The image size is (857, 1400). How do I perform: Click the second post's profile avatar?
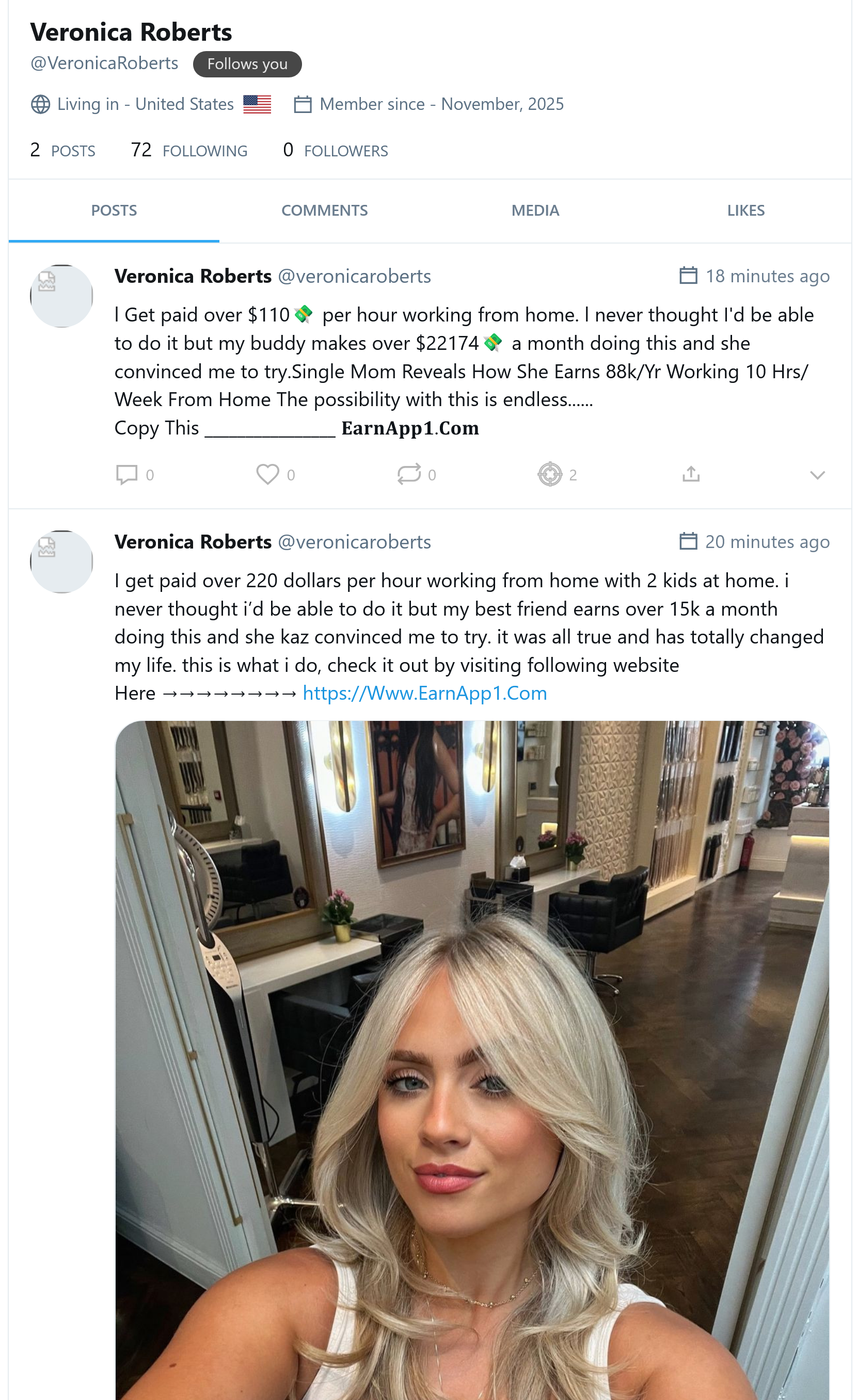[61, 561]
